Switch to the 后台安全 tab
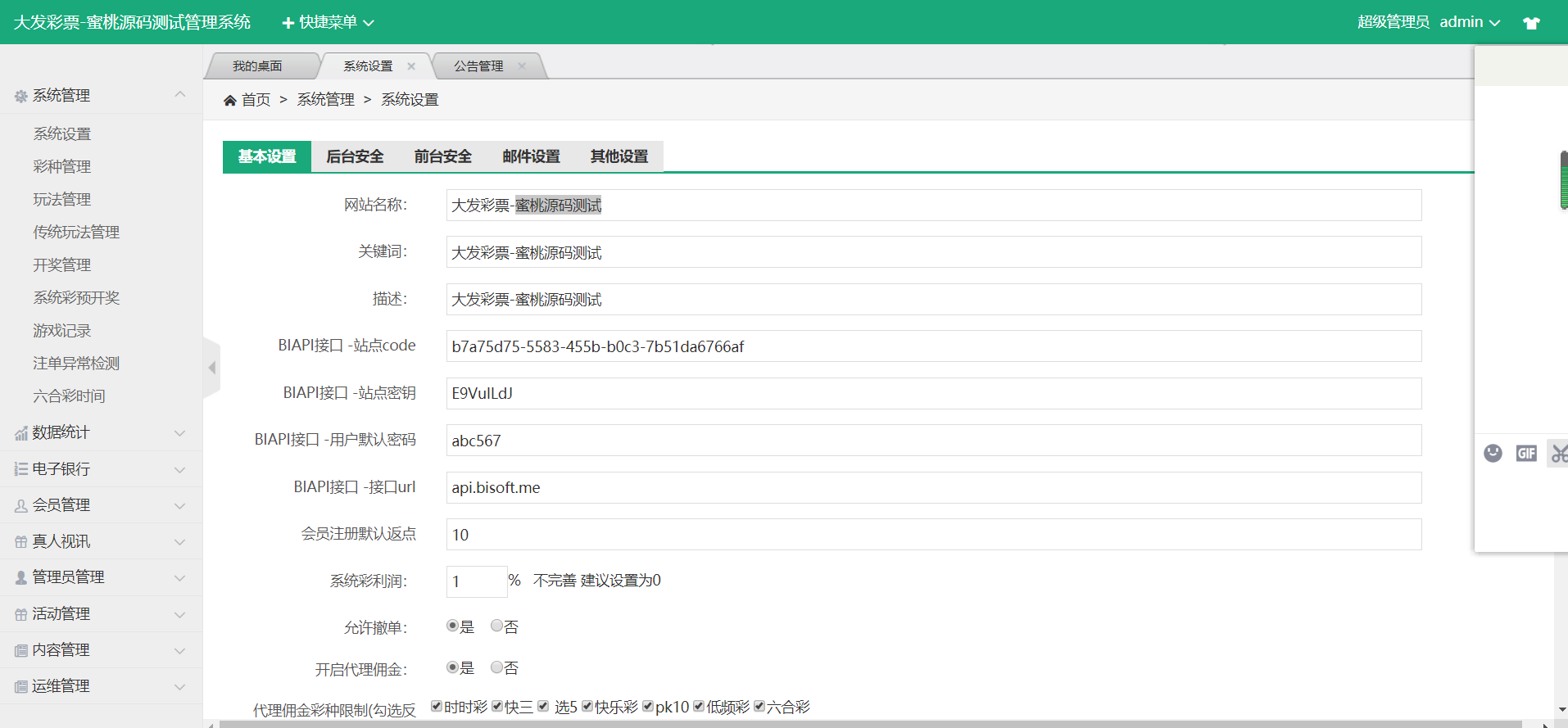1568x728 pixels. 355,156
